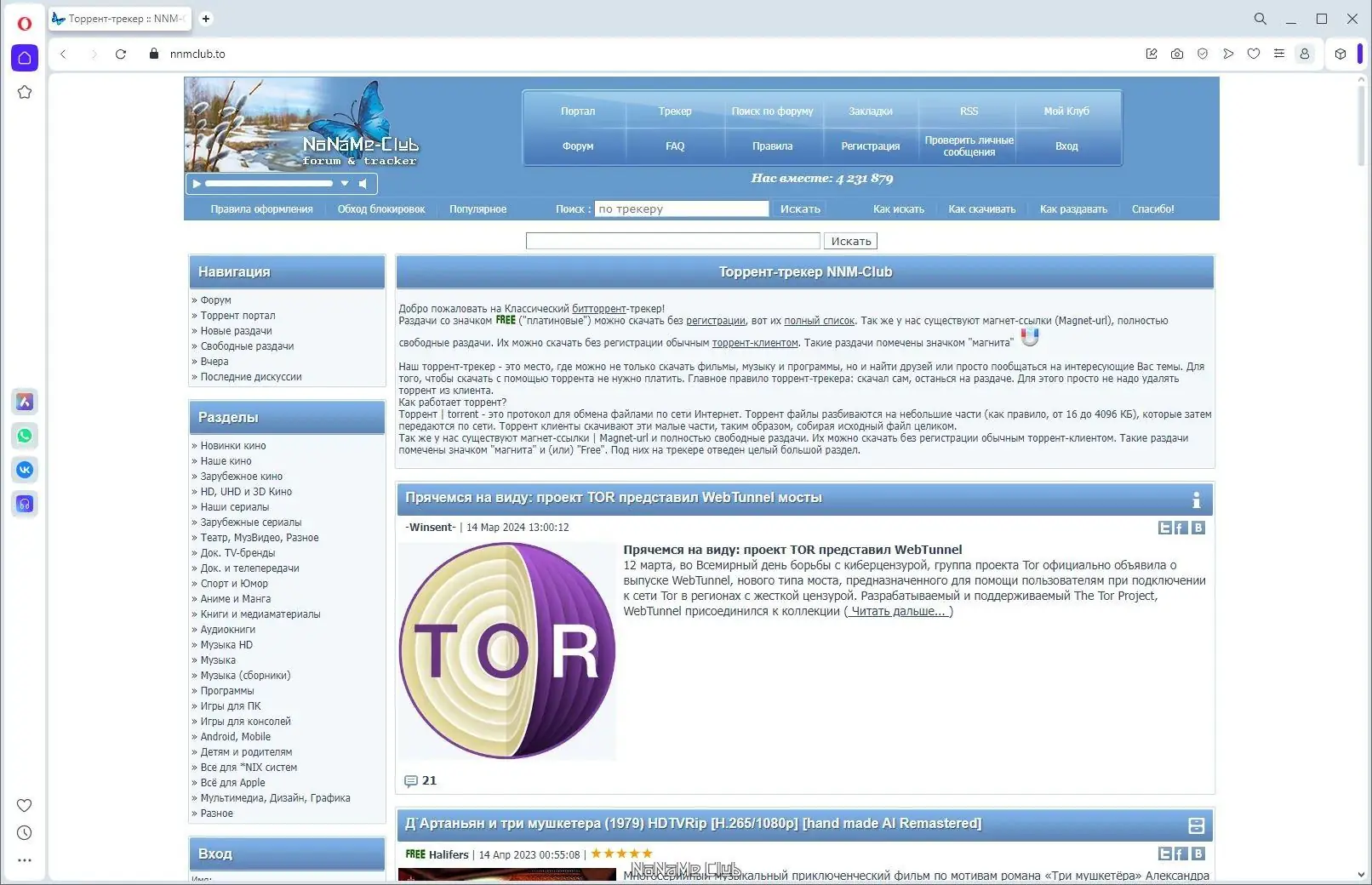This screenshot has height=885, width=1372.
Task: Open the Портал menu item
Action: (578, 111)
